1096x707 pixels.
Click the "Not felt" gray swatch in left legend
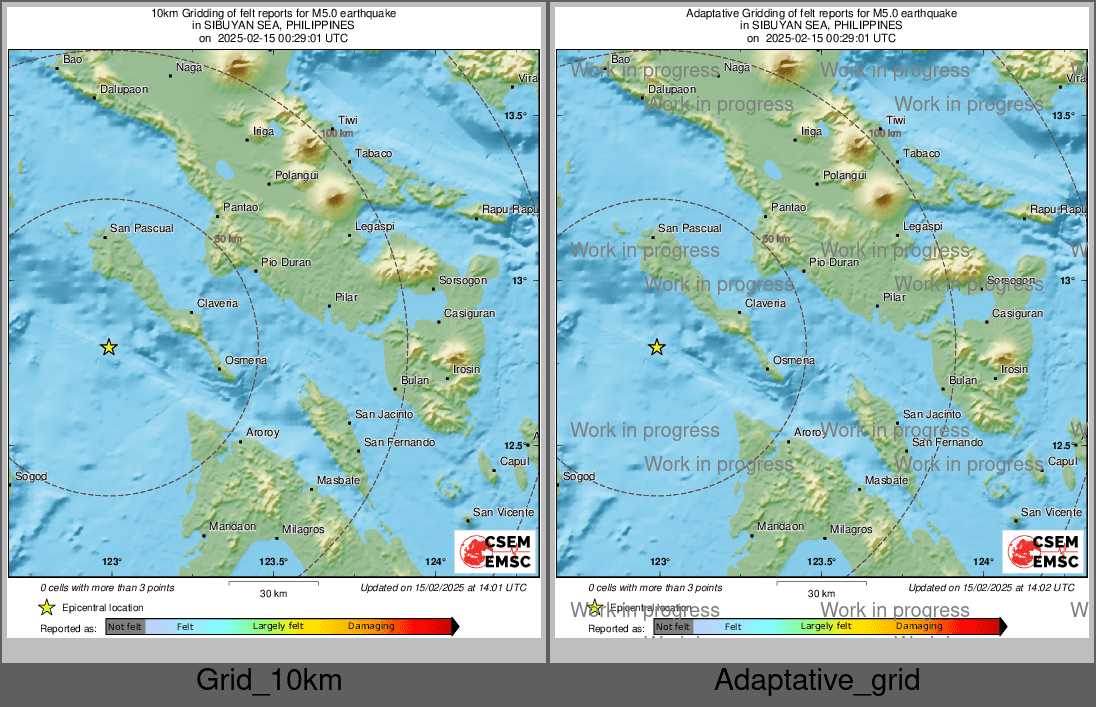(x=125, y=627)
